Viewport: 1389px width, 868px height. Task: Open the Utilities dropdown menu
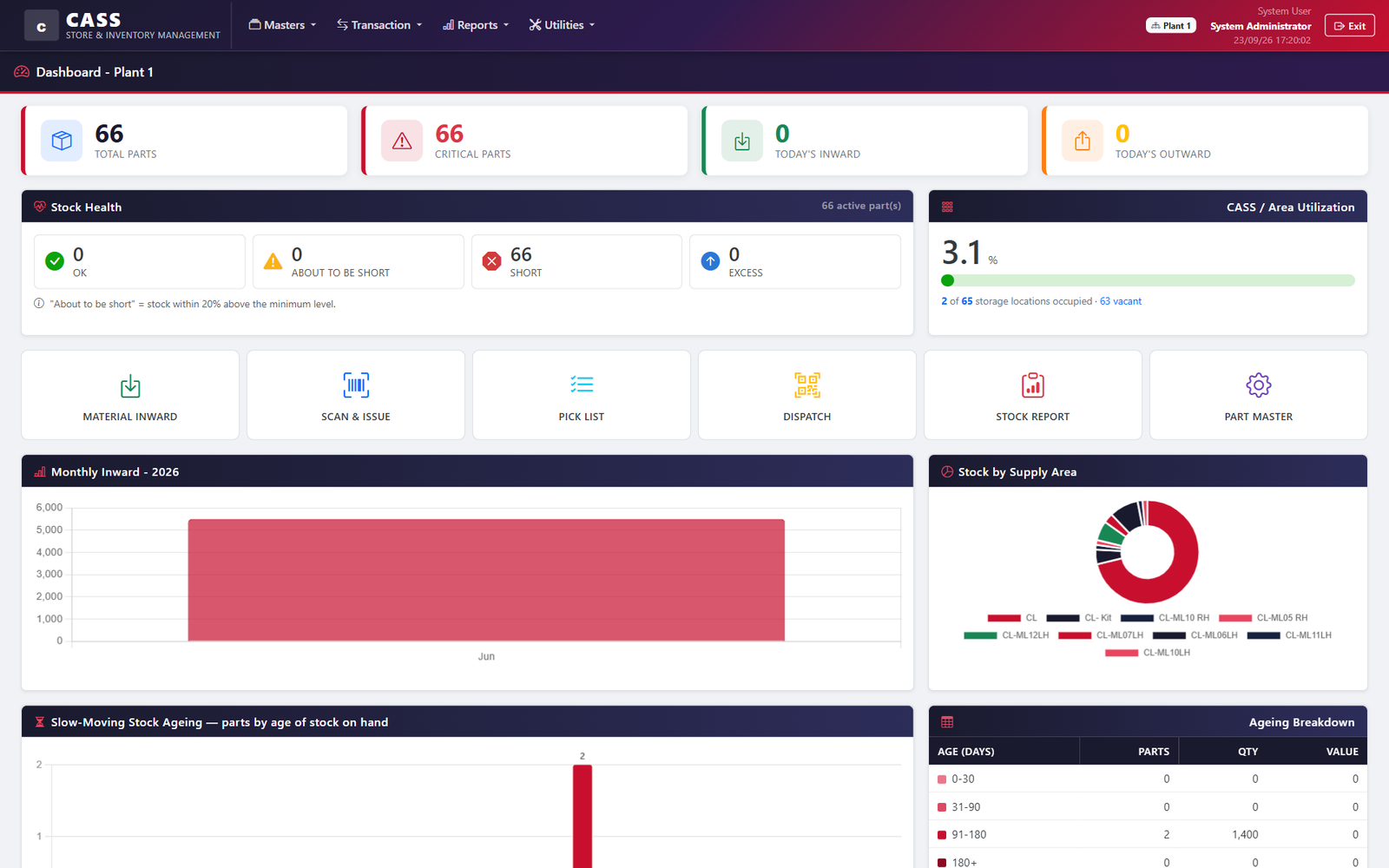[x=562, y=25]
